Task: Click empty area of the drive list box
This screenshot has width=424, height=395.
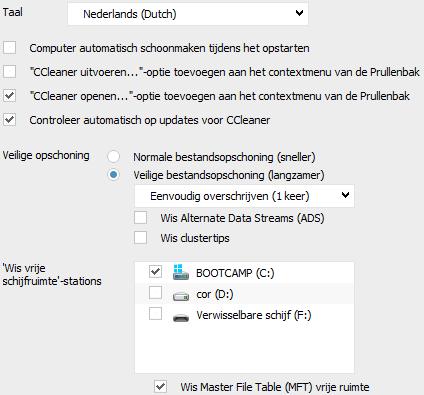Action: click(244, 348)
